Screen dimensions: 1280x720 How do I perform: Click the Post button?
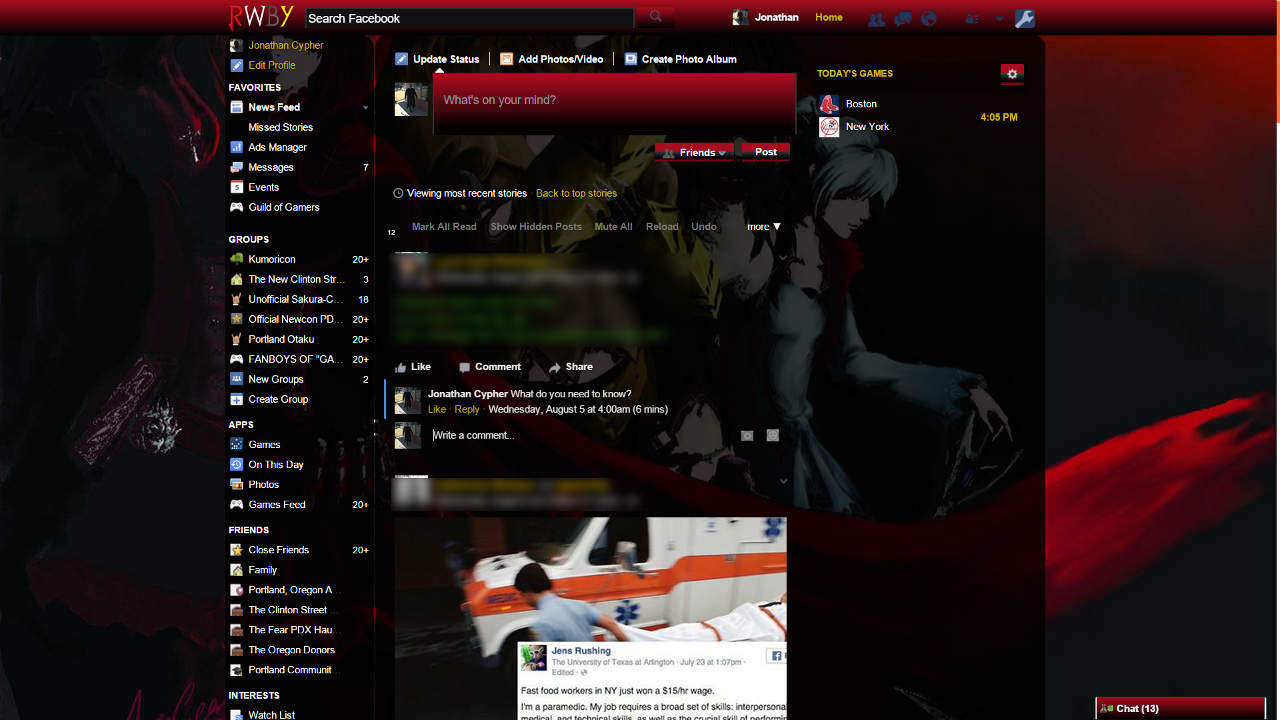click(765, 152)
